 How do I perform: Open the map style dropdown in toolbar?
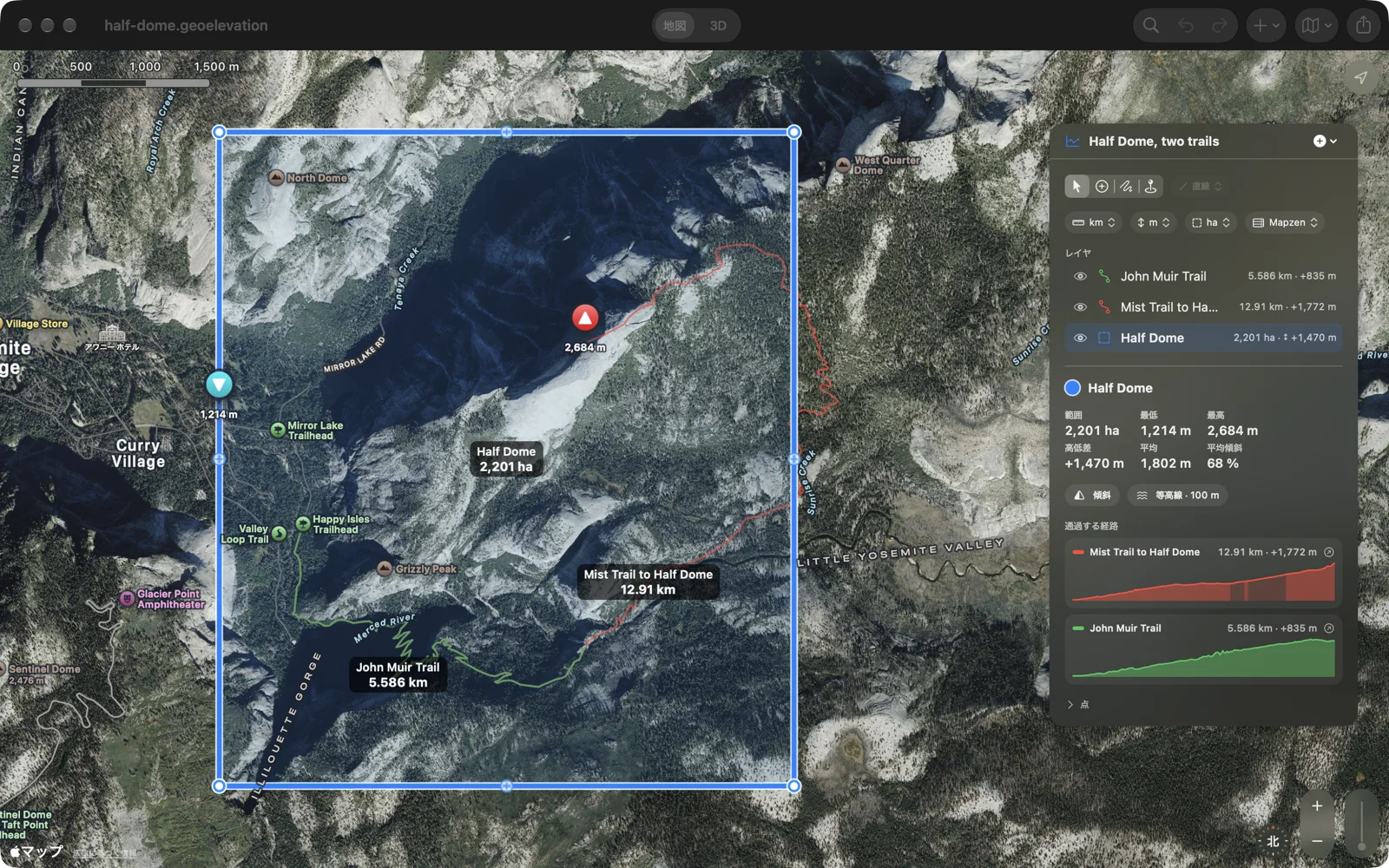click(1317, 25)
